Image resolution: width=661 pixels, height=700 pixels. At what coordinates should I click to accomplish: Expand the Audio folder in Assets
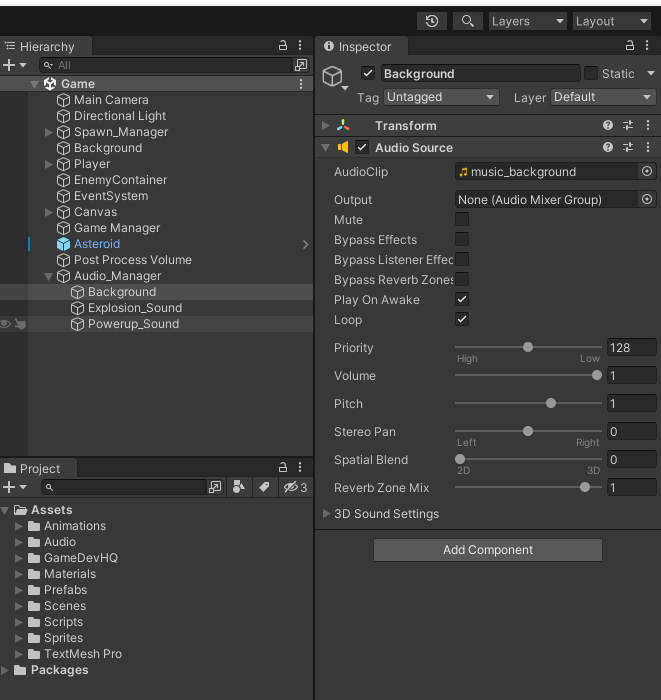(x=18, y=542)
